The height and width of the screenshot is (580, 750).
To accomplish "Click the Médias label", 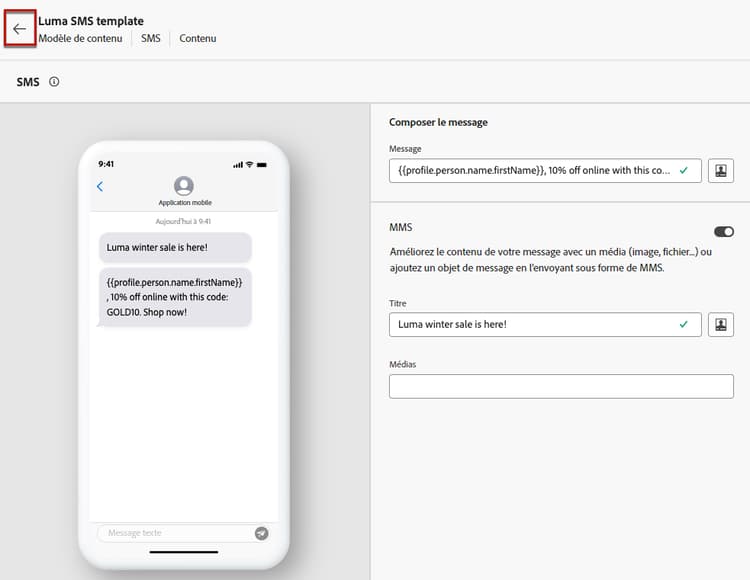I will point(403,364).
